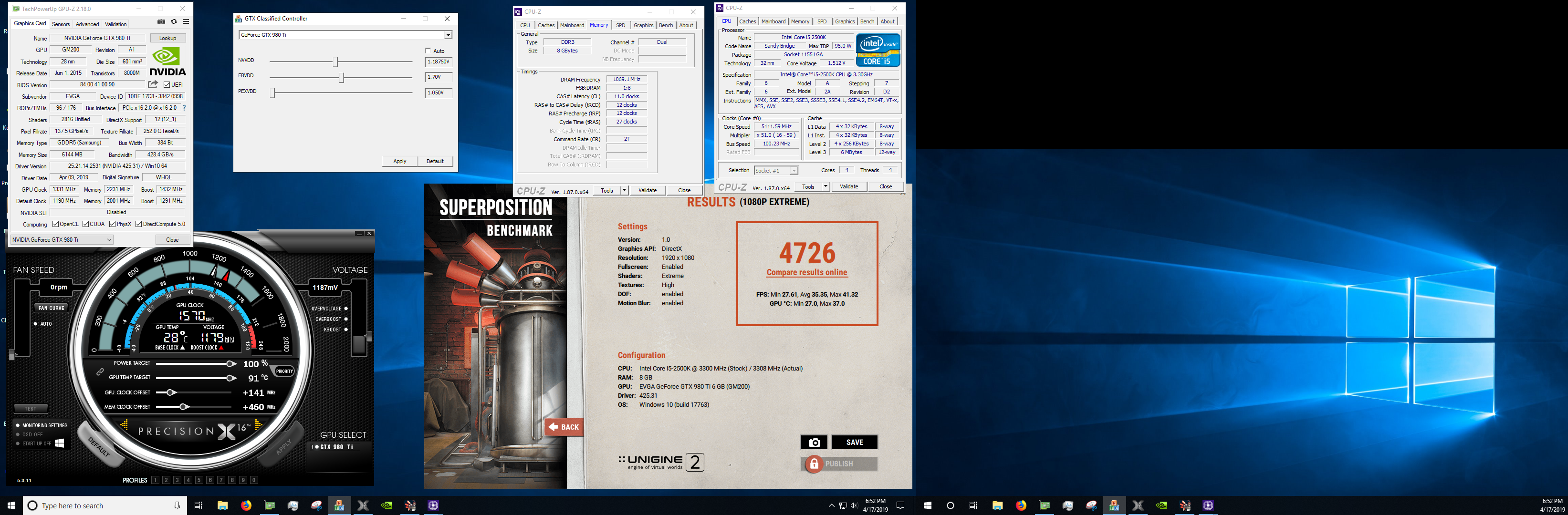Open the Tools dropdown arrow in CPU-Z CPU window
1568x515 pixels.
[x=826, y=186]
